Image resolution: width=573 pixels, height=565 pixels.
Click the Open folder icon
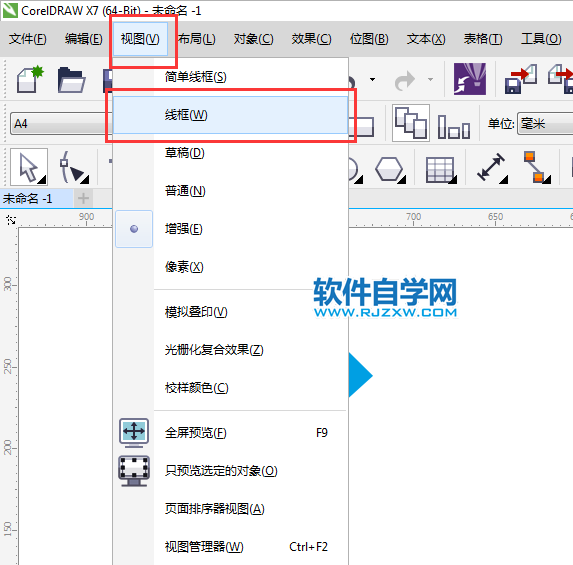click(x=71, y=79)
